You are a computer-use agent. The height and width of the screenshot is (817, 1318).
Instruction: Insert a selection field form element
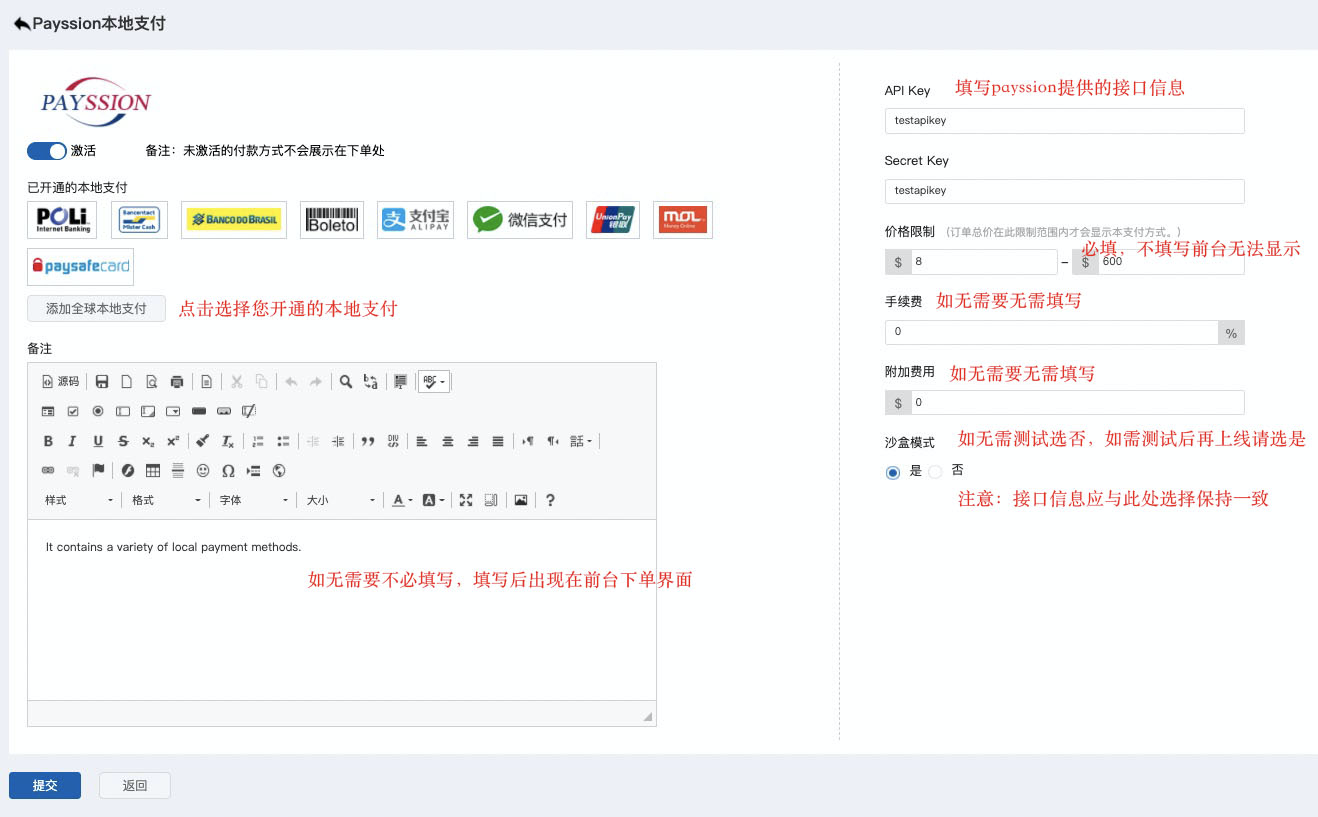coord(173,411)
